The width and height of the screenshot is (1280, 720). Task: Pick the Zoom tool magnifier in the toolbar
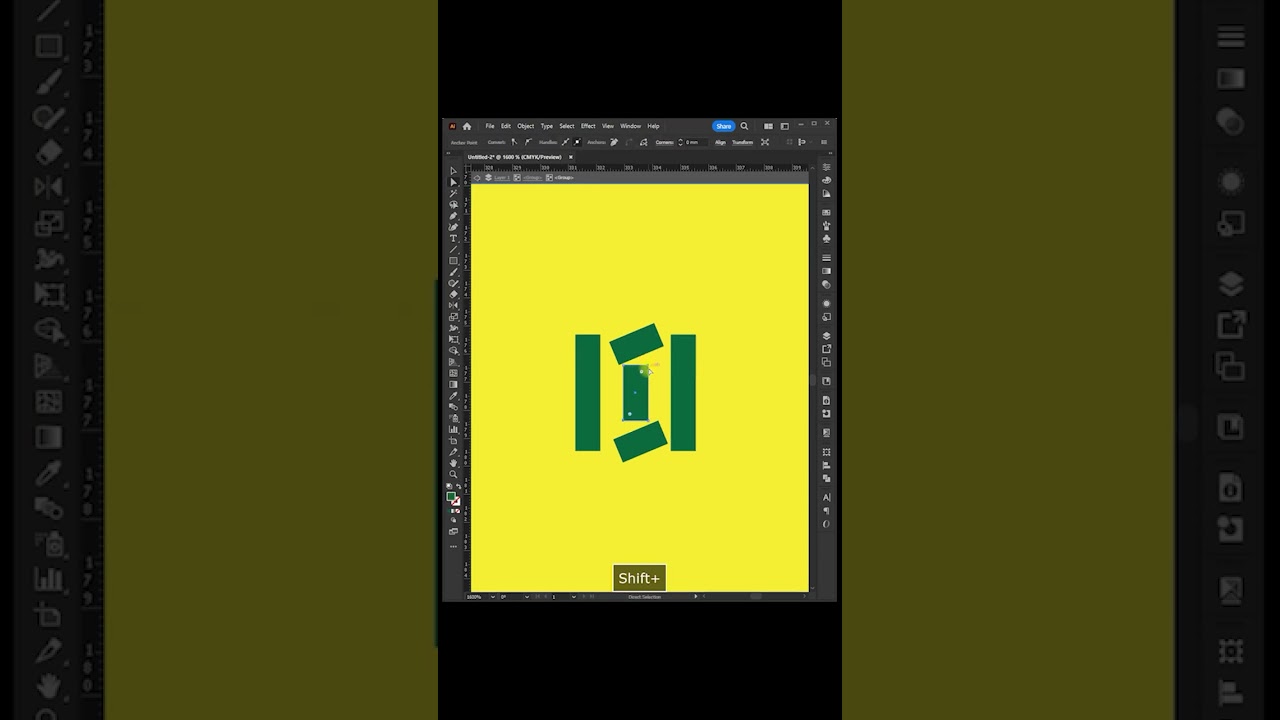(453, 474)
